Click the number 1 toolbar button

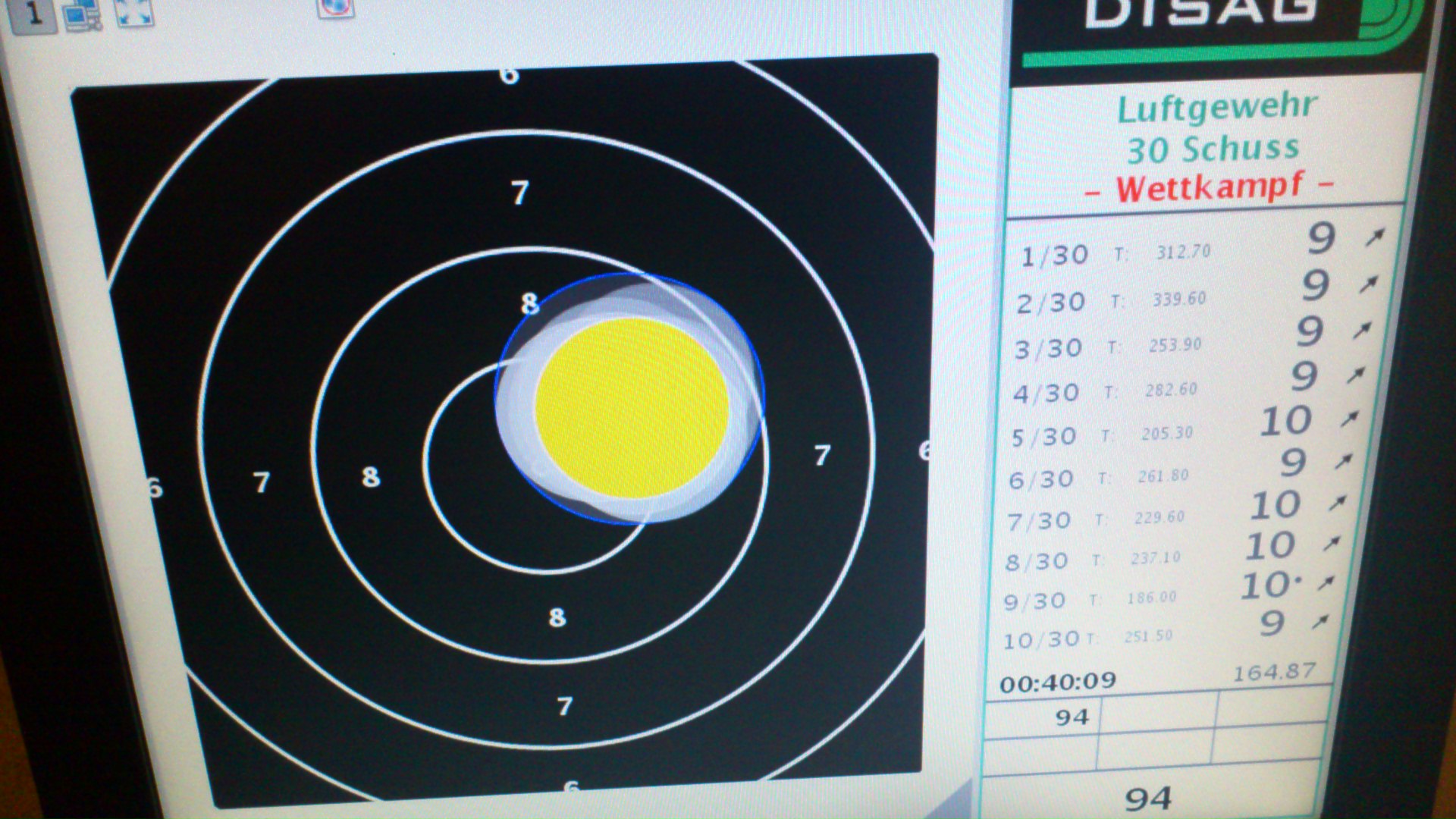[x=33, y=15]
